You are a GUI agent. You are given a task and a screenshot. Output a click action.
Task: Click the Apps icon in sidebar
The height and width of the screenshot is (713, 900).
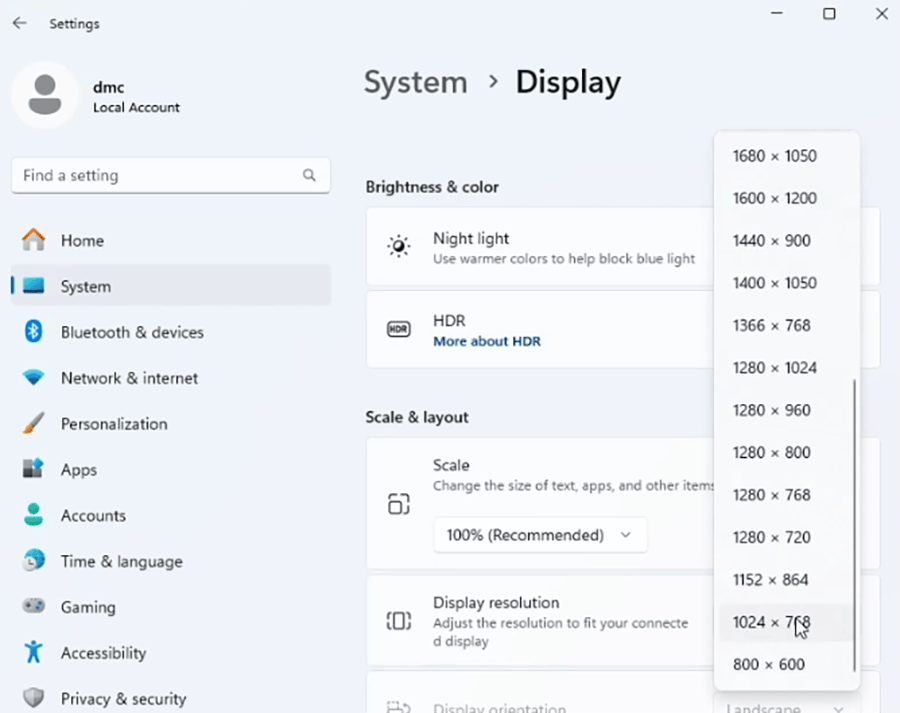tap(33, 469)
